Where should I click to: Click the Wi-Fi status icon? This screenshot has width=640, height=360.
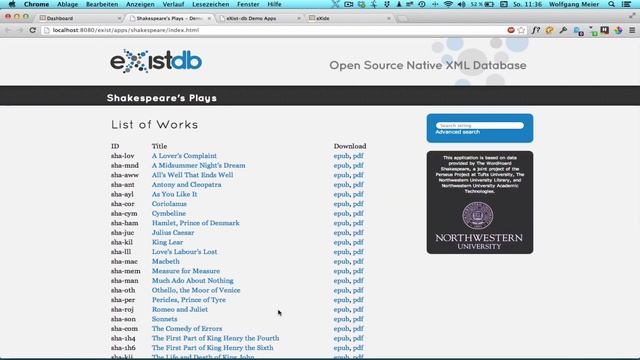pos(448,4)
